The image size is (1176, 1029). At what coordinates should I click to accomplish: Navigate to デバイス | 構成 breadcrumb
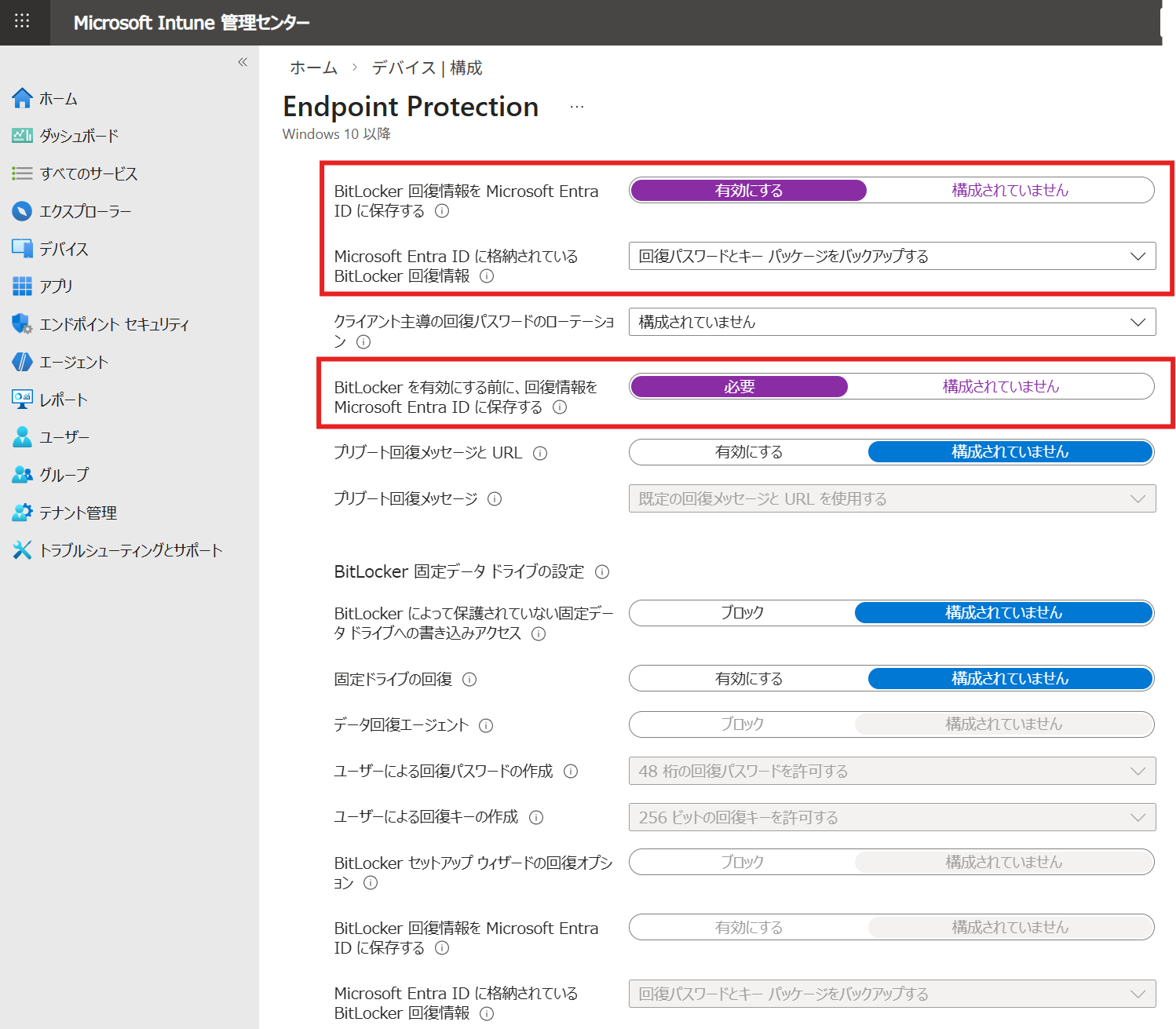pos(427,68)
